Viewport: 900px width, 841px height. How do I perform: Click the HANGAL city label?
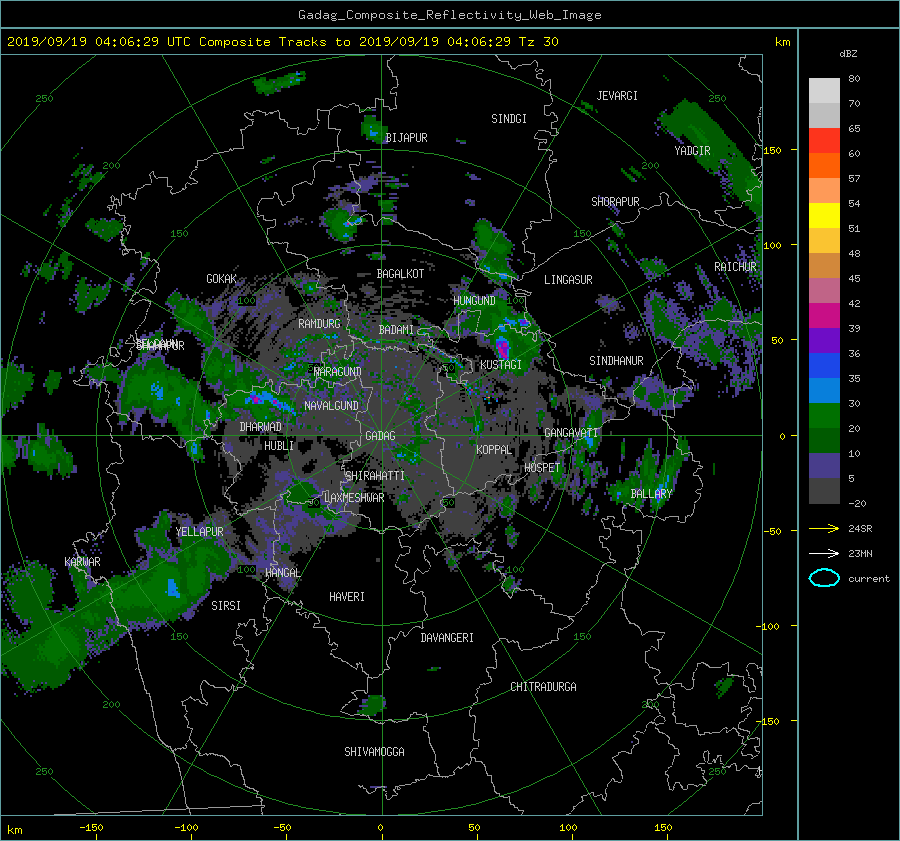pos(282,573)
